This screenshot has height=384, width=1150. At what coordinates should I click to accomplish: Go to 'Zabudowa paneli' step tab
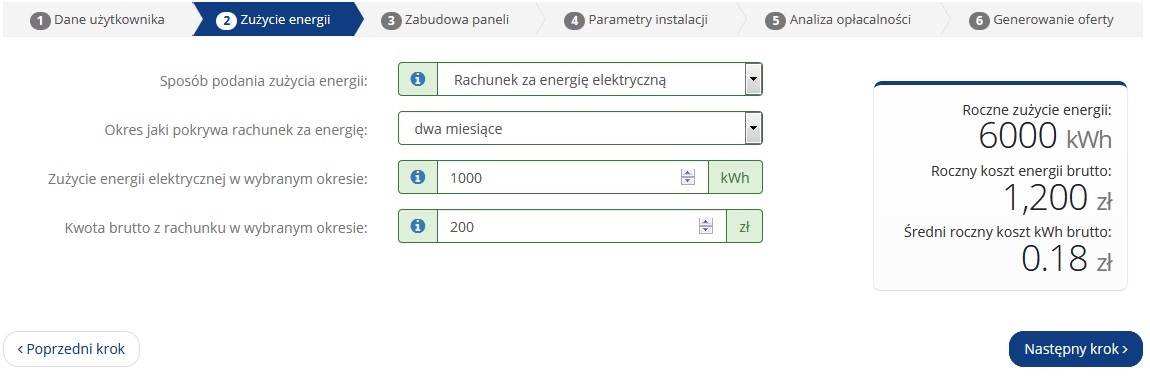coord(446,20)
